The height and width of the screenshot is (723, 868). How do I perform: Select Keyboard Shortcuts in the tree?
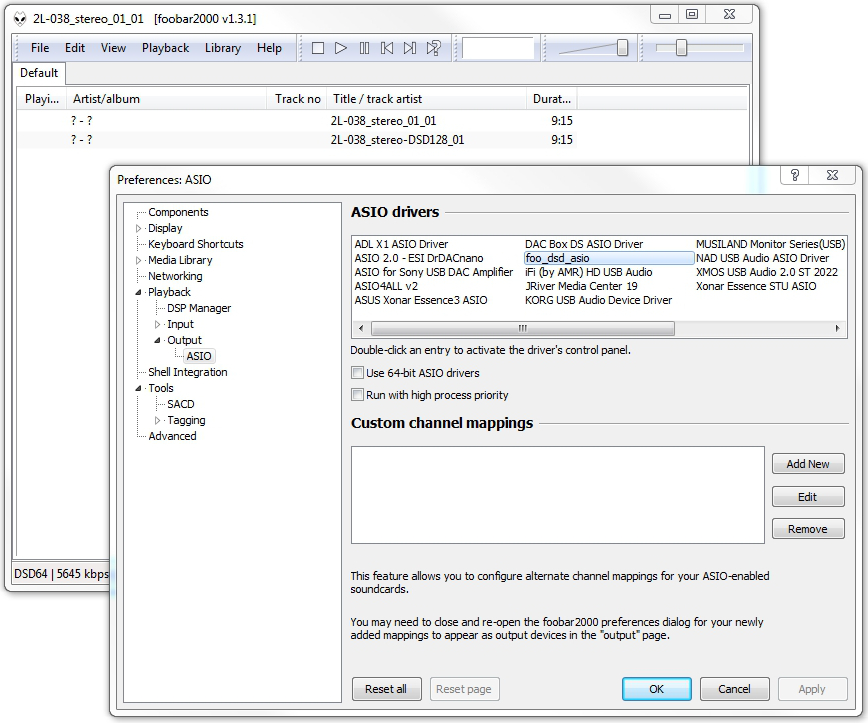(x=195, y=244)
